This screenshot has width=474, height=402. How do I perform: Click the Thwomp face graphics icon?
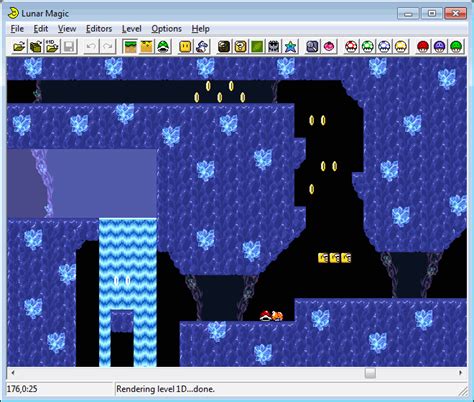tap(274, 46)
